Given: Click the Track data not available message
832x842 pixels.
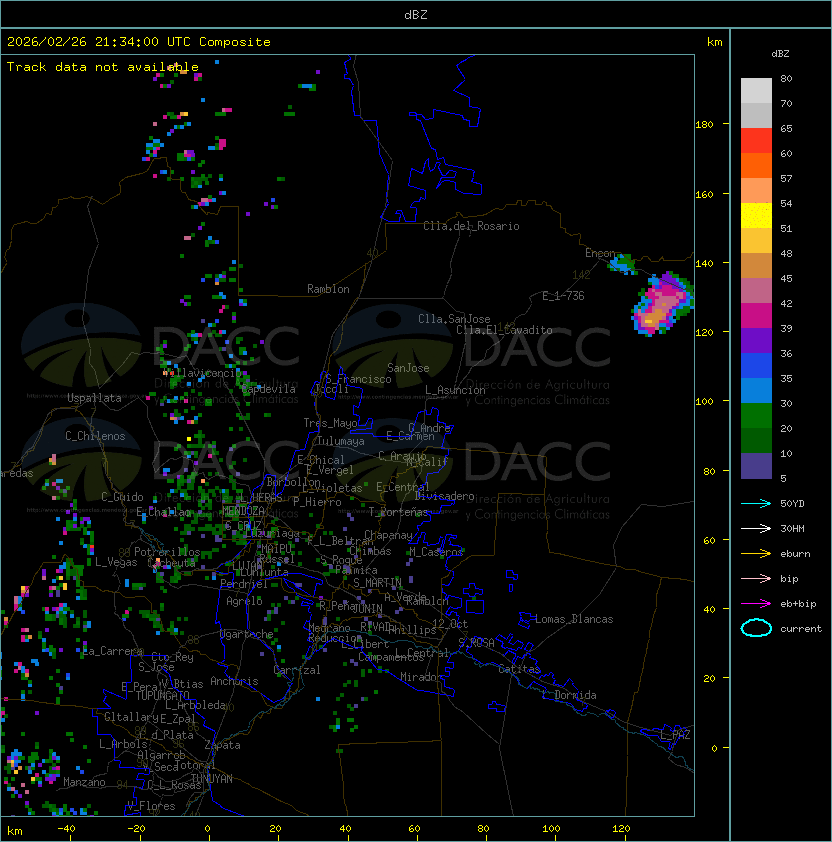Looking at the screenshot, I should click(x=103, y=67).
